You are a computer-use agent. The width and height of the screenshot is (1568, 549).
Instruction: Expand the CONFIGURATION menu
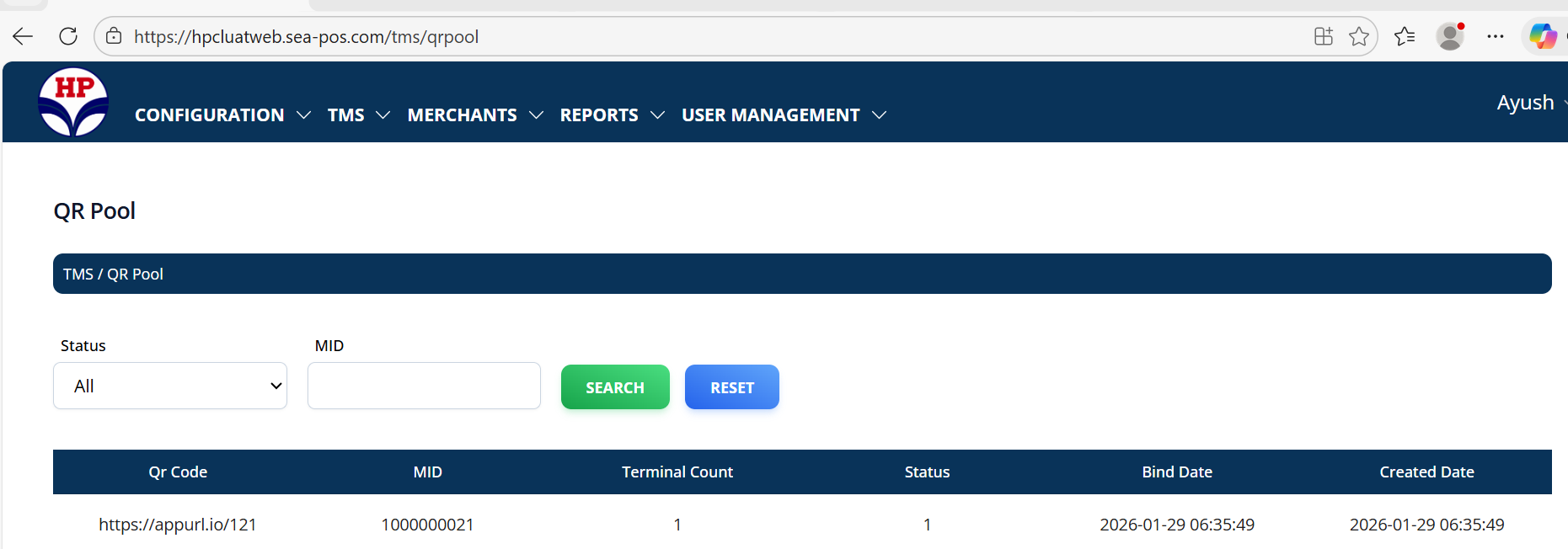pos(222,115)
